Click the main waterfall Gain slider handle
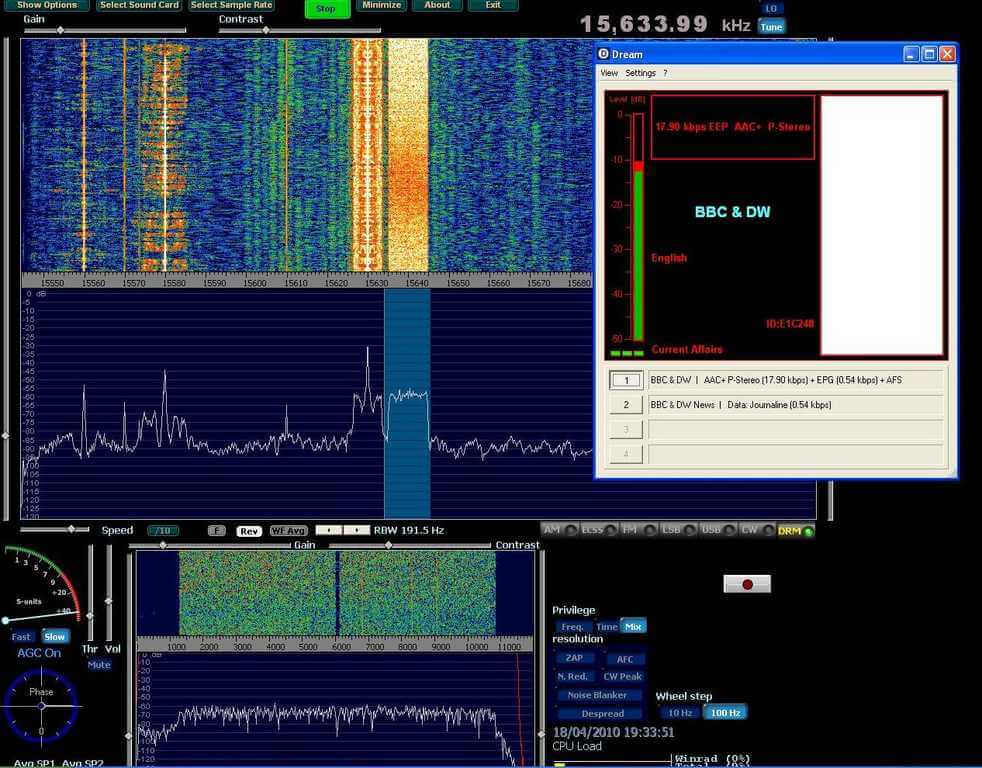The width and height of the screenshot is (982, 768). [x=60, y=30]
